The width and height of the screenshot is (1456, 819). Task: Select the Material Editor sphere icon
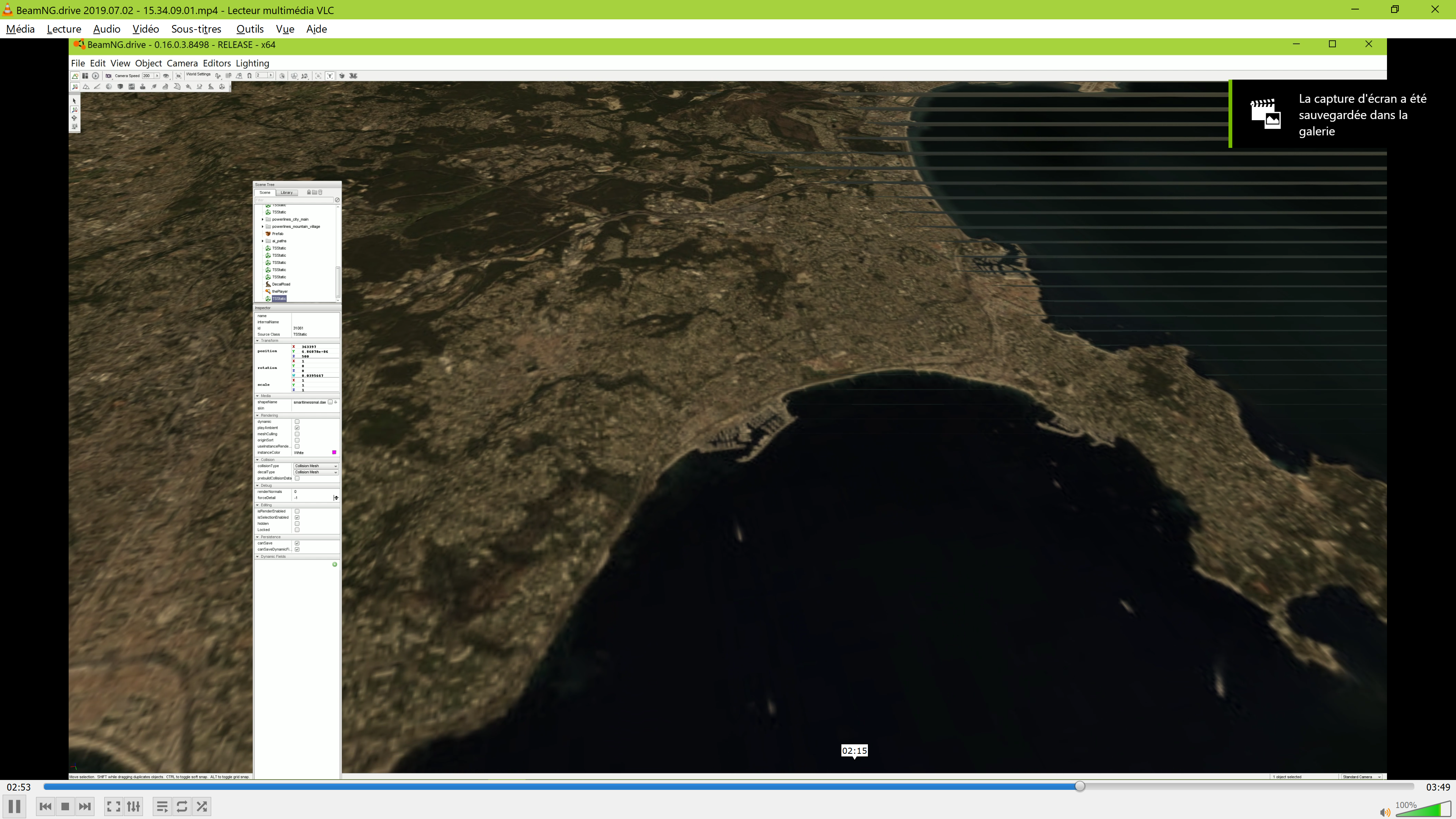point(109,87)
